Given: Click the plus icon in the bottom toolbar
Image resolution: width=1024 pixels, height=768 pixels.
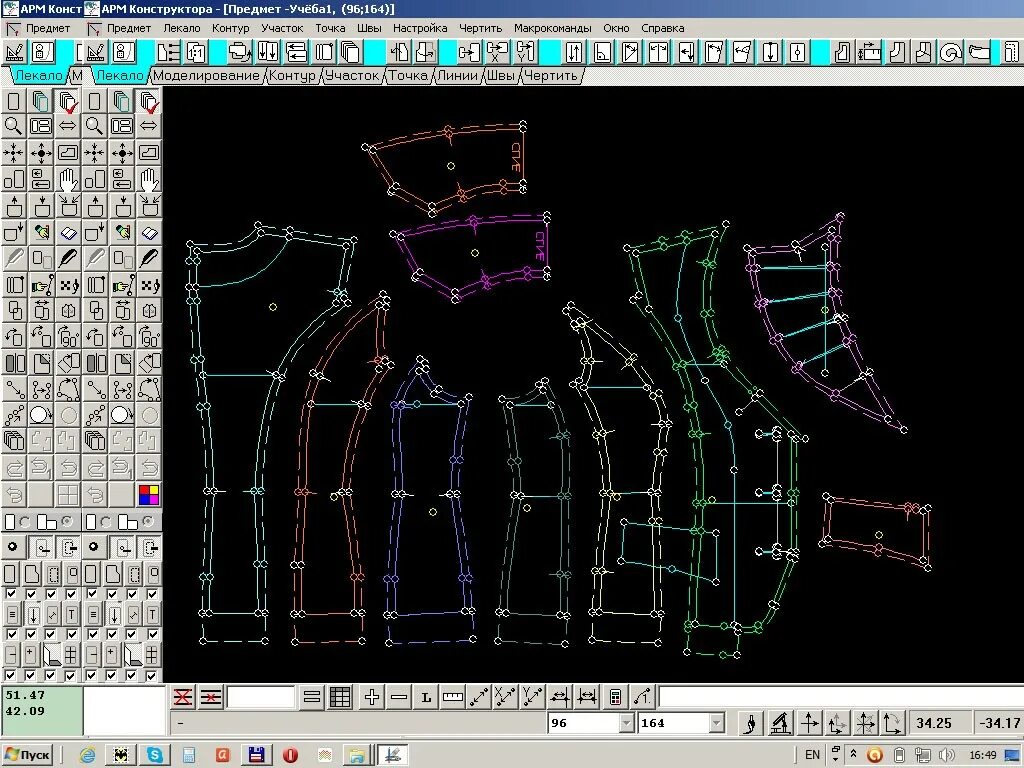Looking at the screenshot, I should [x=372, y=697].
